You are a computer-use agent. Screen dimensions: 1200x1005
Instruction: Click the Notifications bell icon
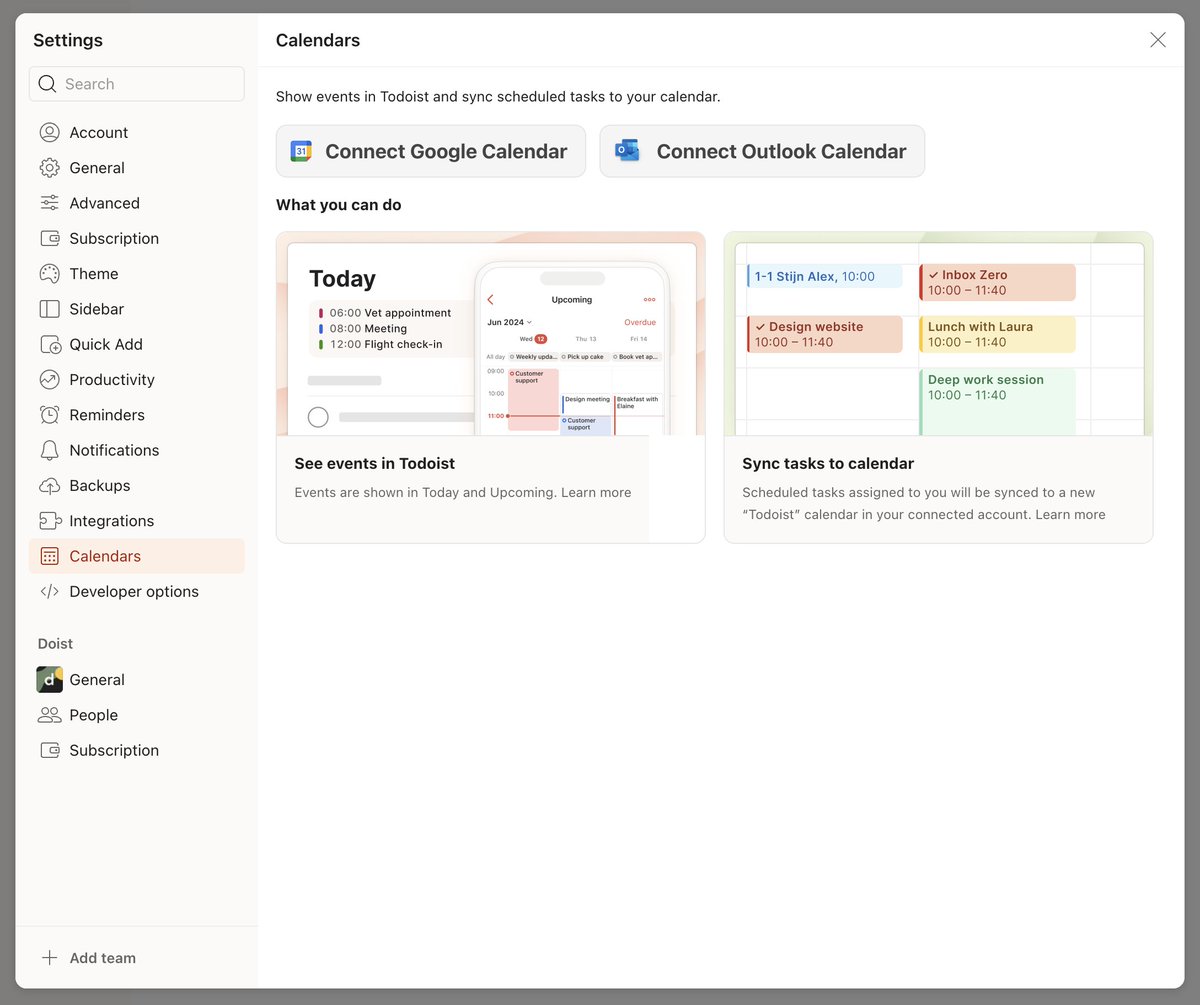click(50, 450)
